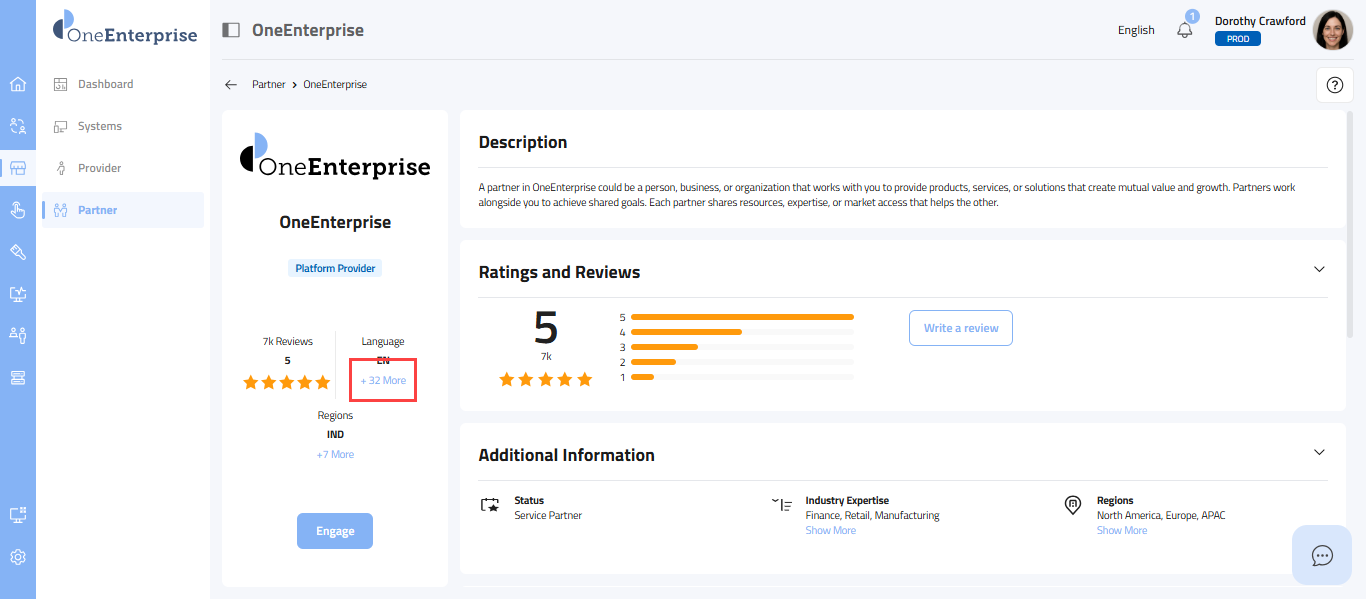Open the English language selector
Viewport: 1366px width, 599px height.
pos(1136,30)
